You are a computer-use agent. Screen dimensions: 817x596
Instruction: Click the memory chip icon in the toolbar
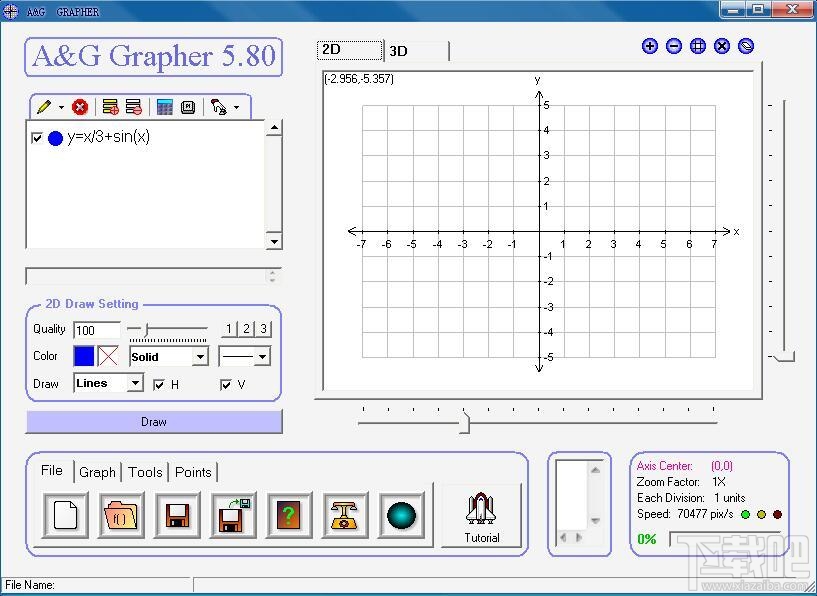(x=188, y=107)
